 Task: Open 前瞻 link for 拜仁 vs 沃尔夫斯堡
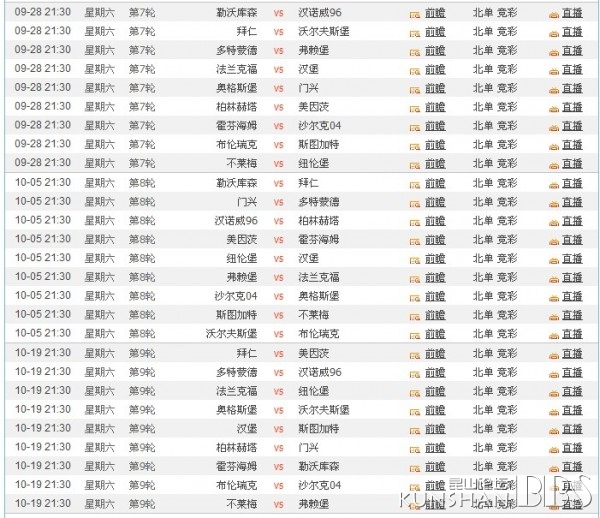point(435,32)
